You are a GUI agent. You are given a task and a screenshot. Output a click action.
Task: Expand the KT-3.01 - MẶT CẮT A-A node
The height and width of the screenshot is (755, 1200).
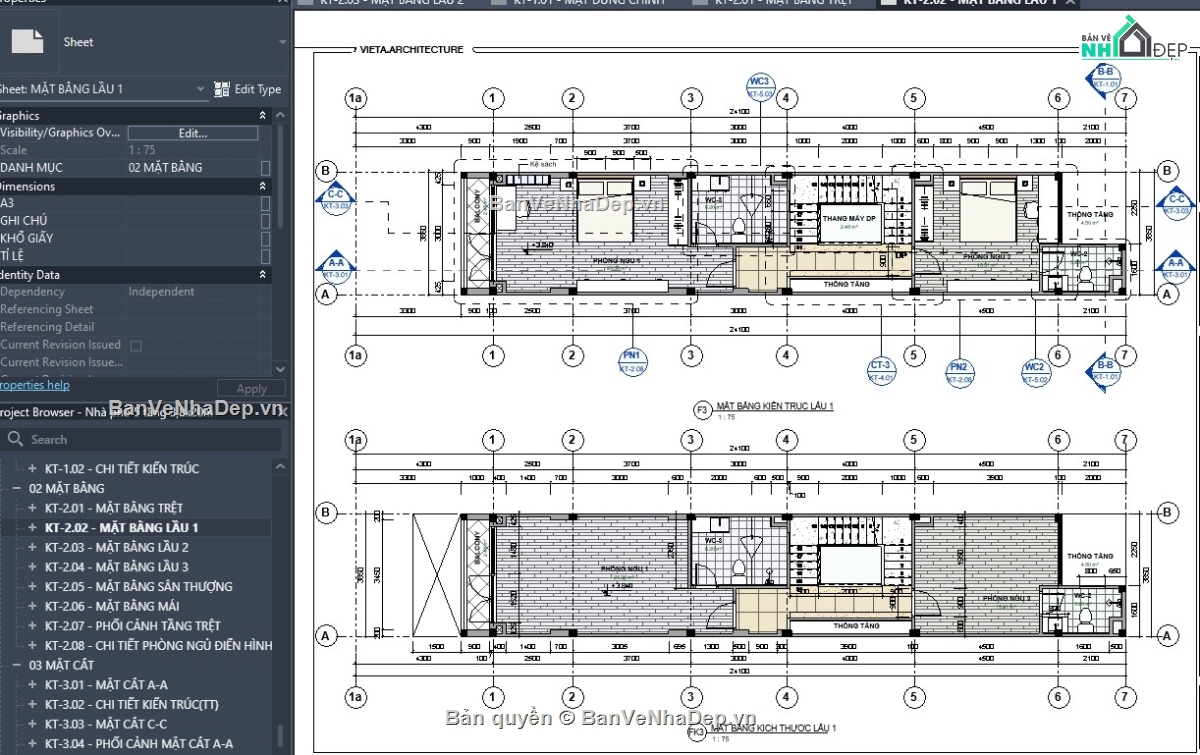click(x=32, y=684)
